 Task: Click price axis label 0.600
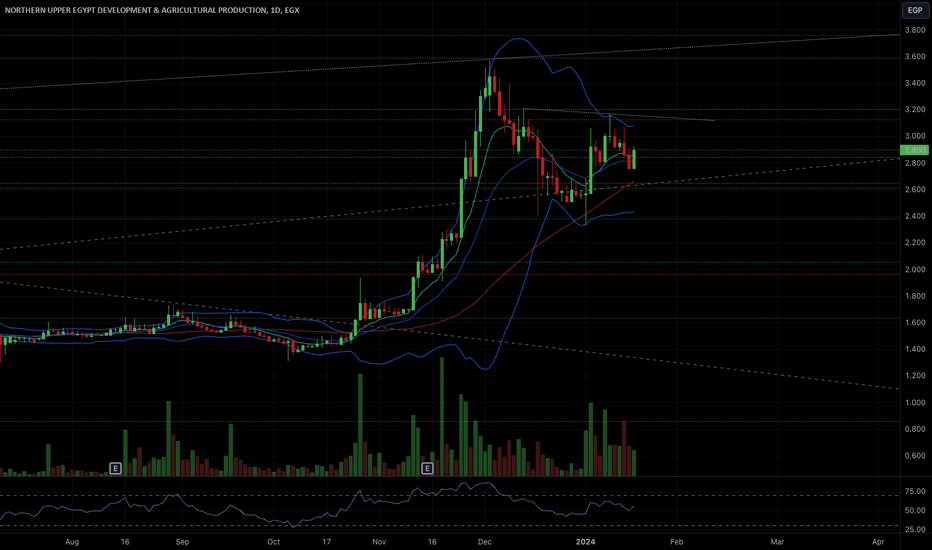[915, 456]
